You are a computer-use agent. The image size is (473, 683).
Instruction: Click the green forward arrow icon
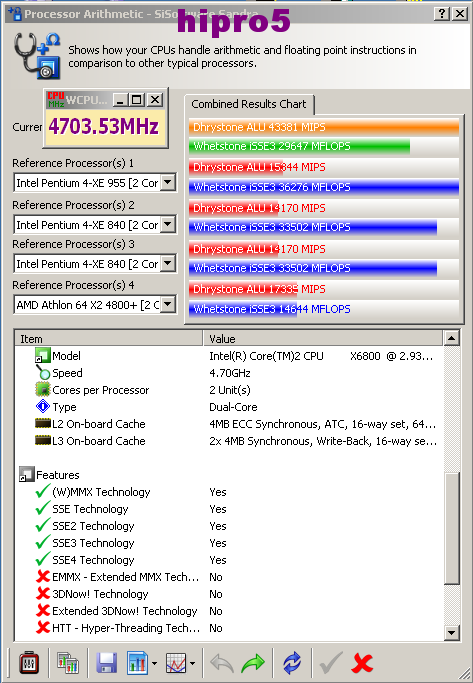pyautogui.click(x=253, y=663)
